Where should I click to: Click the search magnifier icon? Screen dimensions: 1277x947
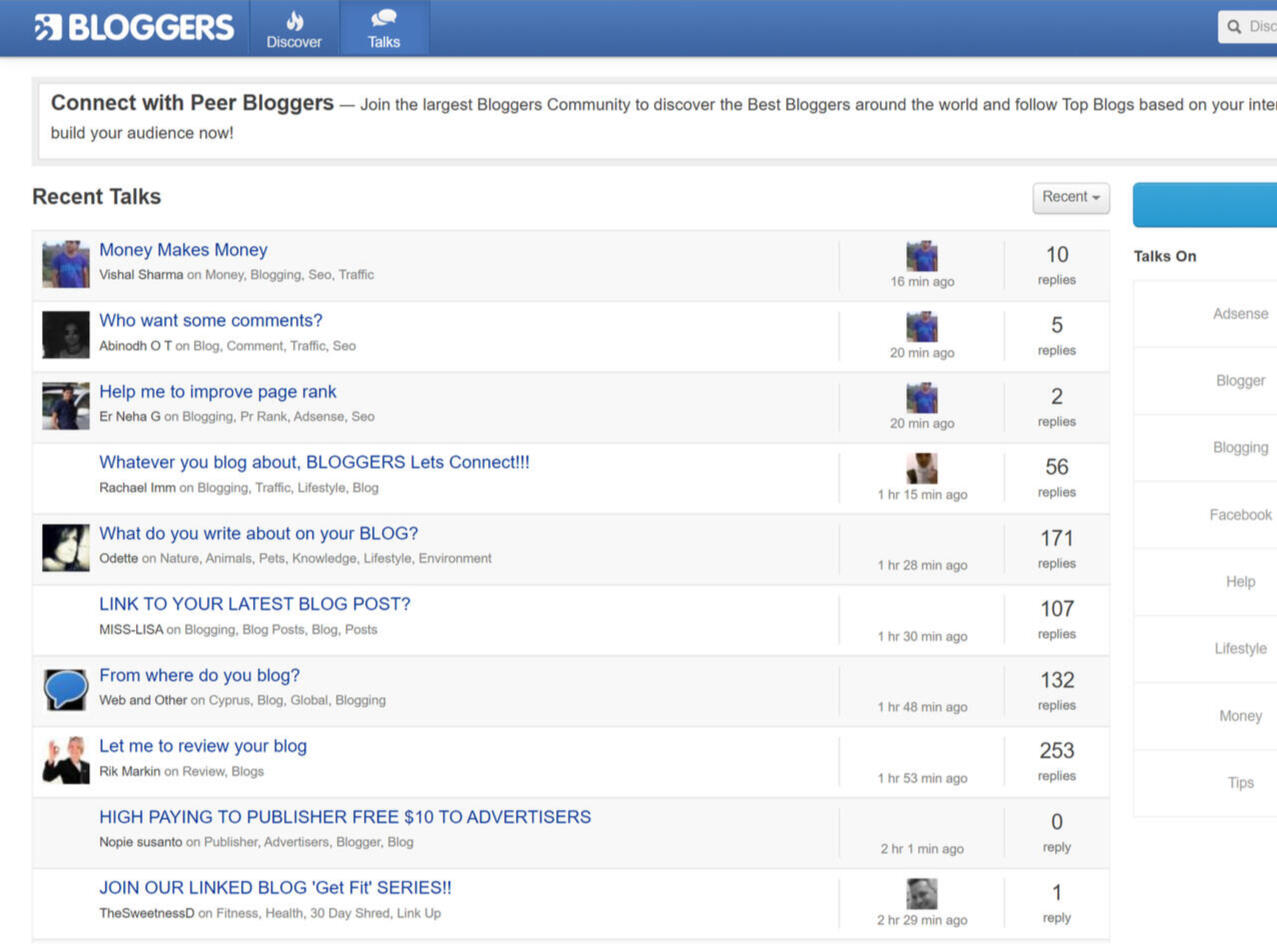[1232, 26]
